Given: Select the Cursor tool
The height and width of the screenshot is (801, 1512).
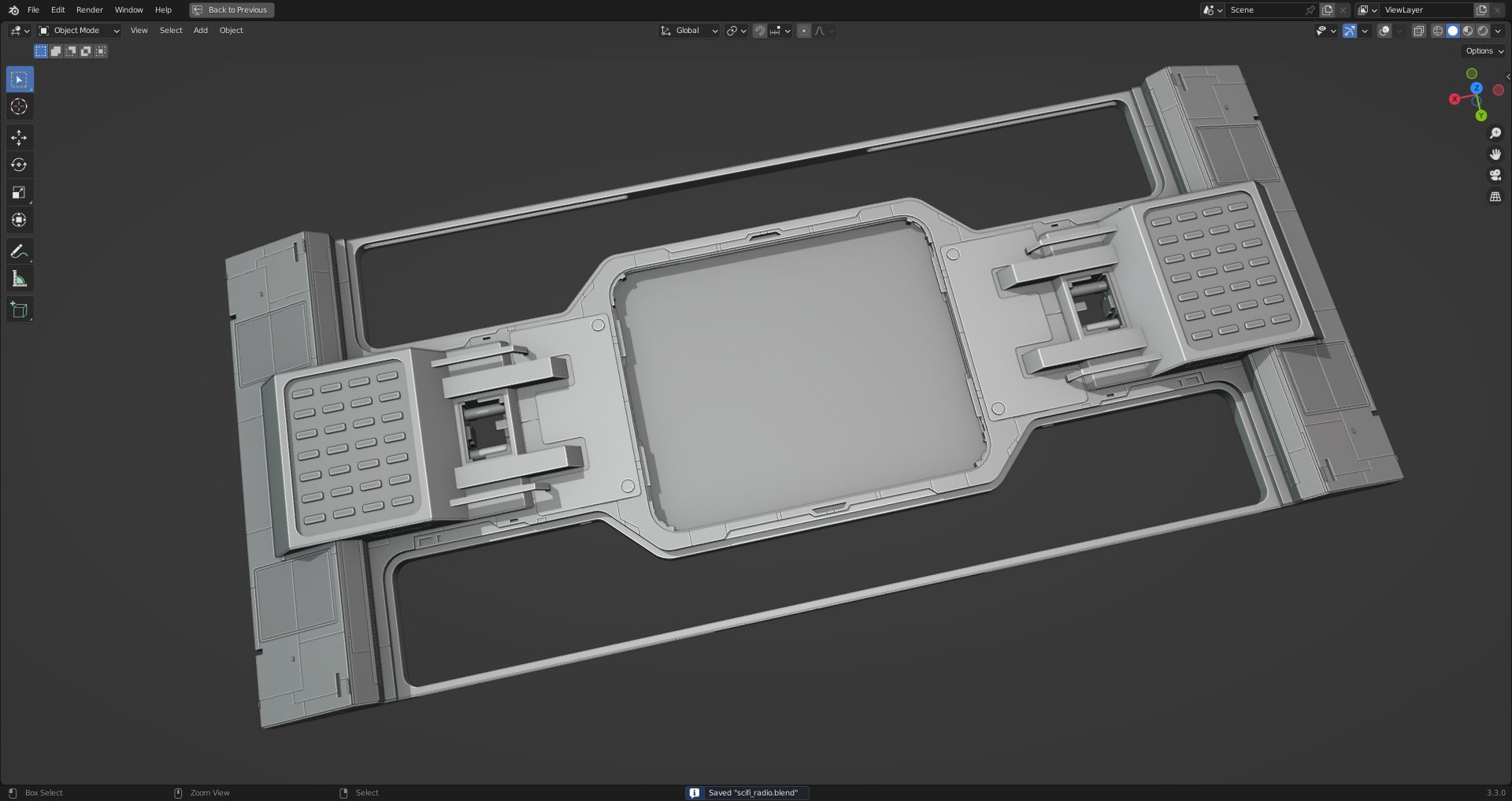Looking at the screenshot, I should (19, 106).
